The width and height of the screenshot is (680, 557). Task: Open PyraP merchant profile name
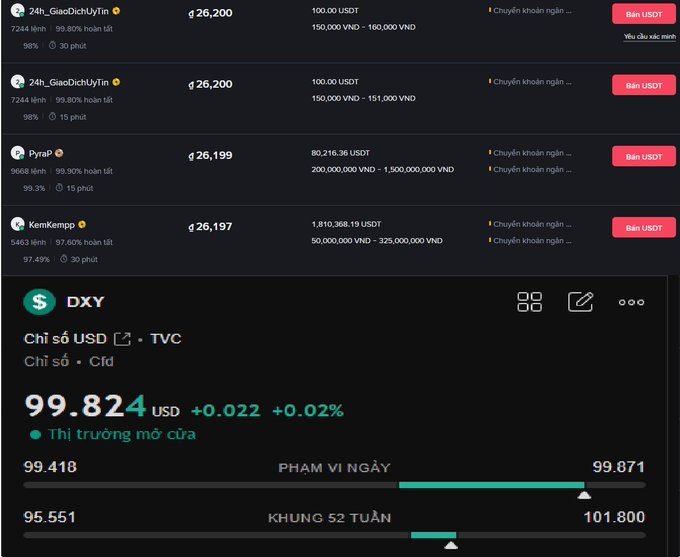coord(40,154)
